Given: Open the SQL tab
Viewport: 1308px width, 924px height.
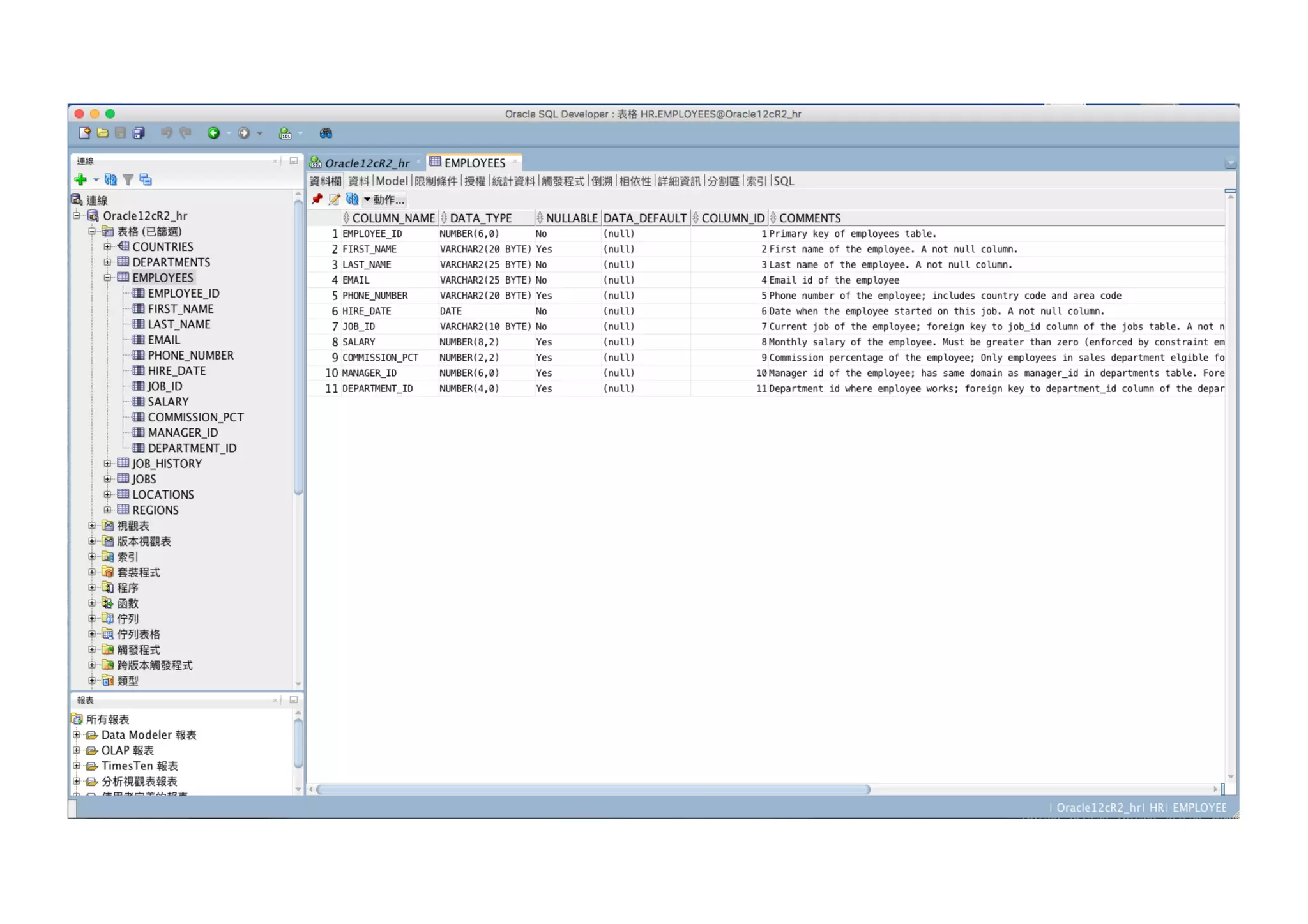Looking at the screenshot, I should pyautogui.click(x=784, y=181).
